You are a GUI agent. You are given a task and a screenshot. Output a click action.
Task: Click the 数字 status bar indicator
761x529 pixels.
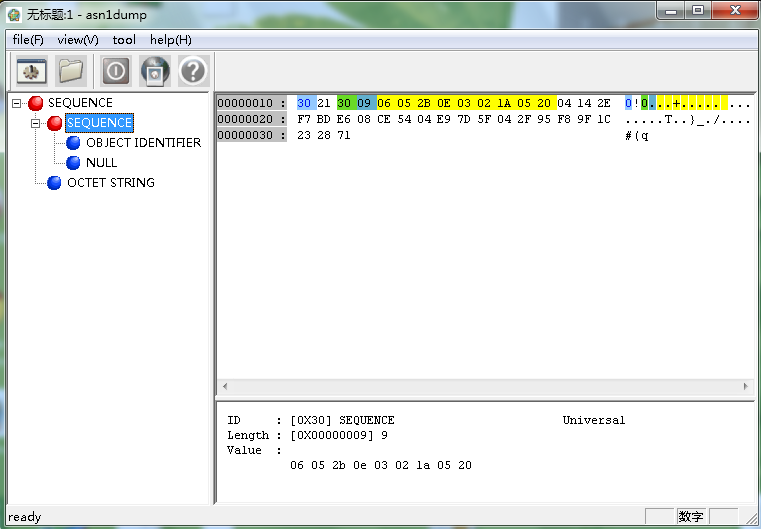click(x=691, y=516)
